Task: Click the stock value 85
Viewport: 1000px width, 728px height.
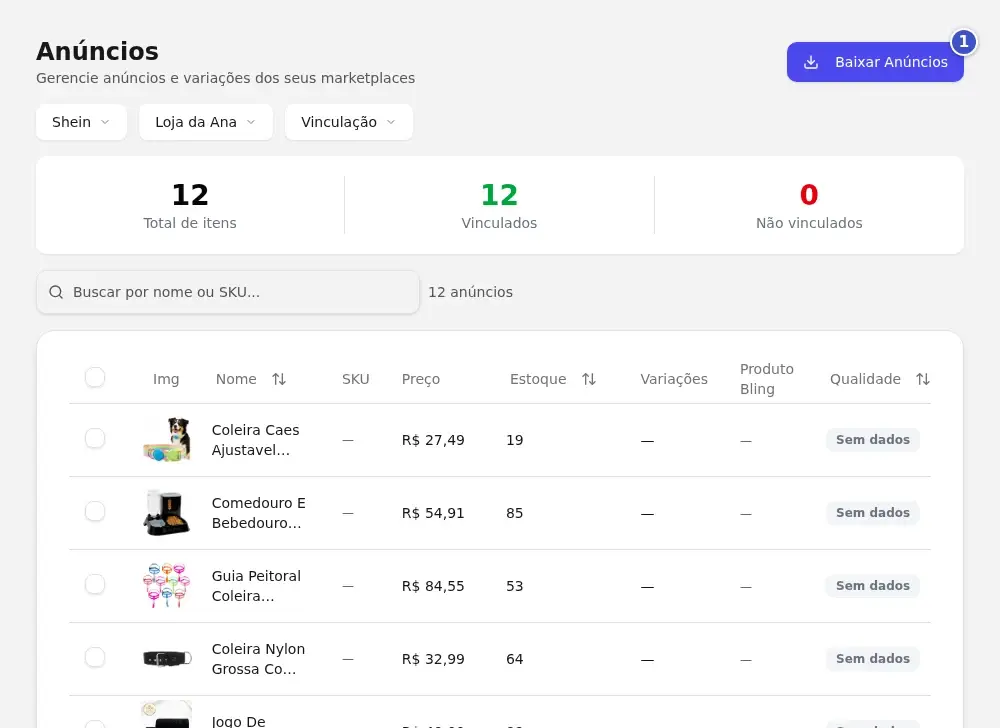Action: coord(515,513)
